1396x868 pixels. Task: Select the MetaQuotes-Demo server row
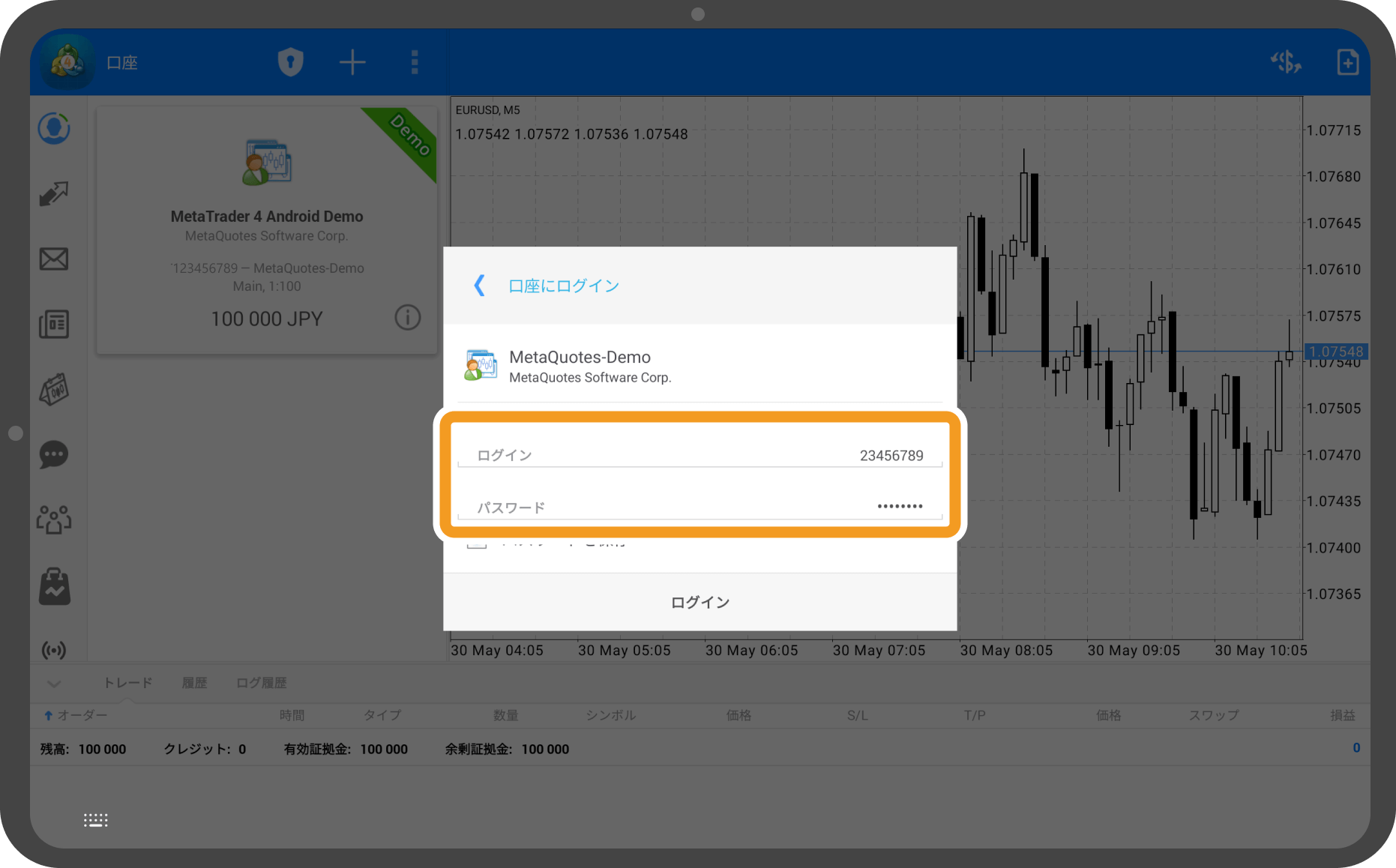pos(700,366)
